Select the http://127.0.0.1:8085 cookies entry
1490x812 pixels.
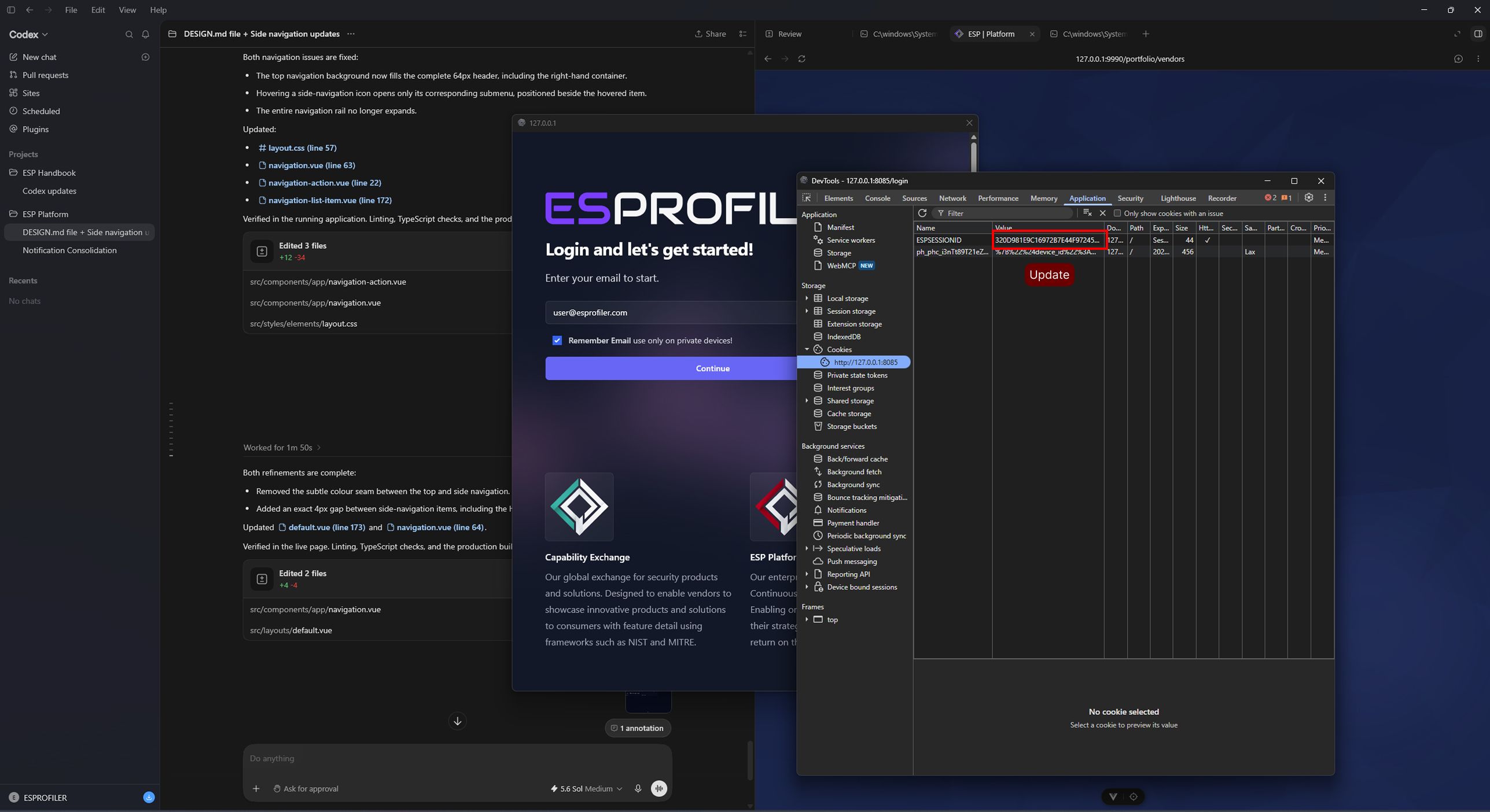point(854,362)
